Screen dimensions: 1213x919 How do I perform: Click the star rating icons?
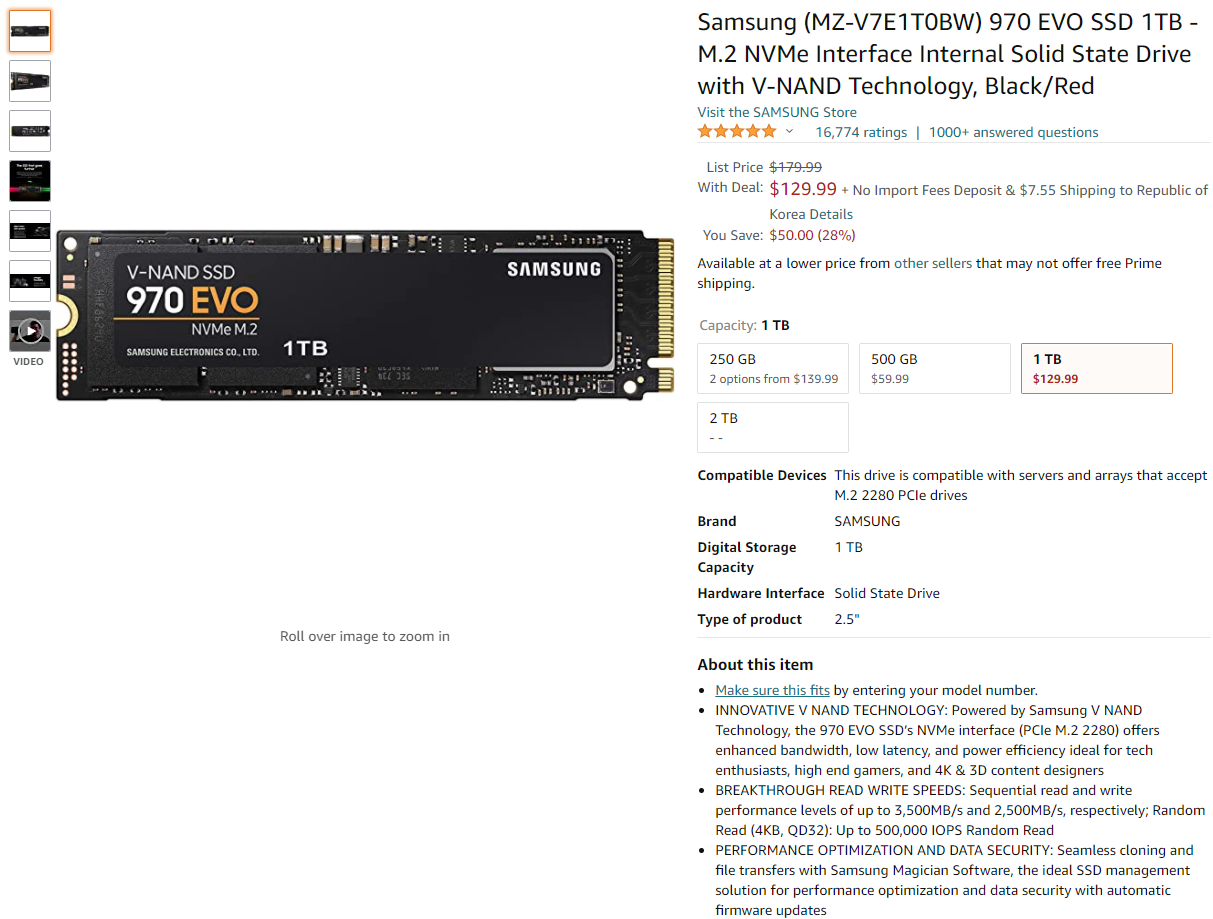click(x=737, y=132)
